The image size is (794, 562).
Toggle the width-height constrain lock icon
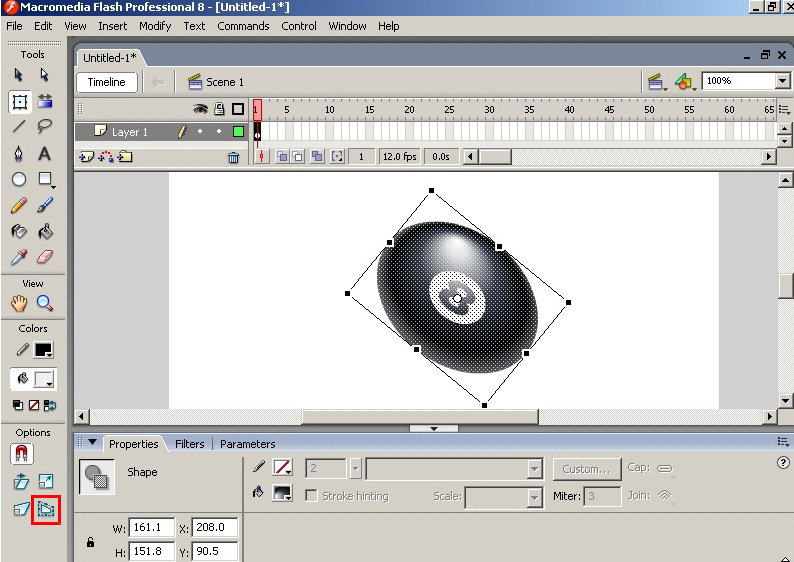click(x=90, y=542)
